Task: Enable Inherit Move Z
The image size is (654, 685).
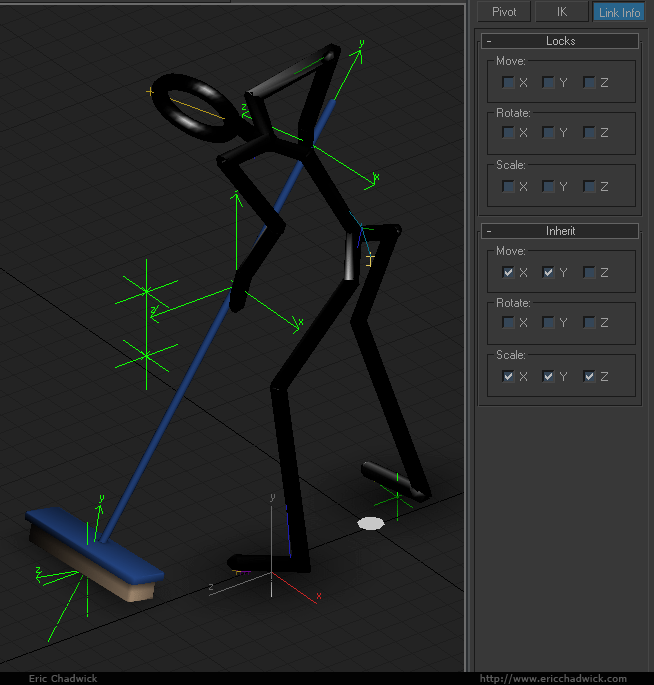Action: tap(589, 273)
